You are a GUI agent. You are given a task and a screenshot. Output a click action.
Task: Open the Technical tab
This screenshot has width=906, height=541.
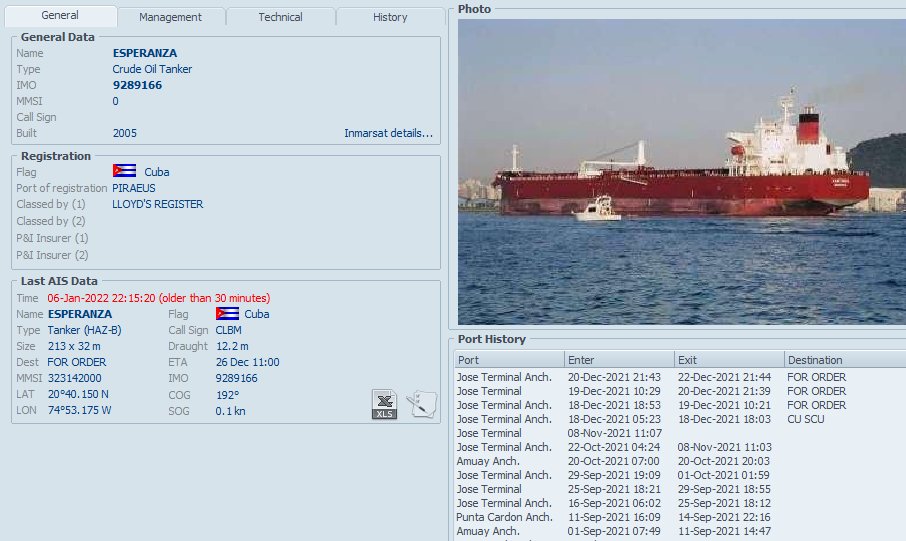280,17
